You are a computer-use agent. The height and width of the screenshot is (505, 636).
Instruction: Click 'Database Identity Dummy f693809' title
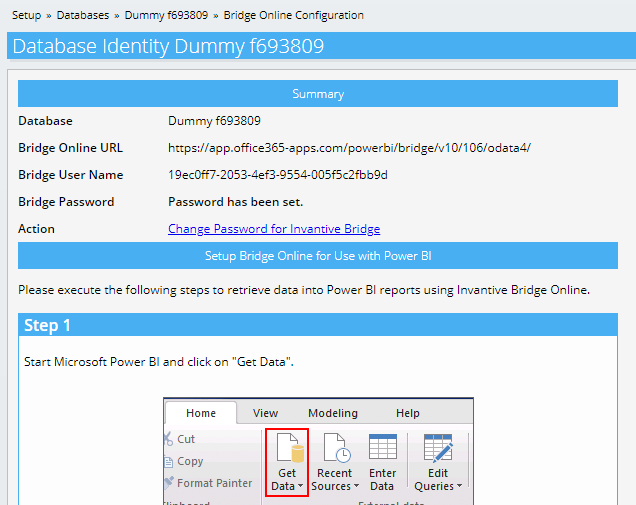(x=168, y=46)
